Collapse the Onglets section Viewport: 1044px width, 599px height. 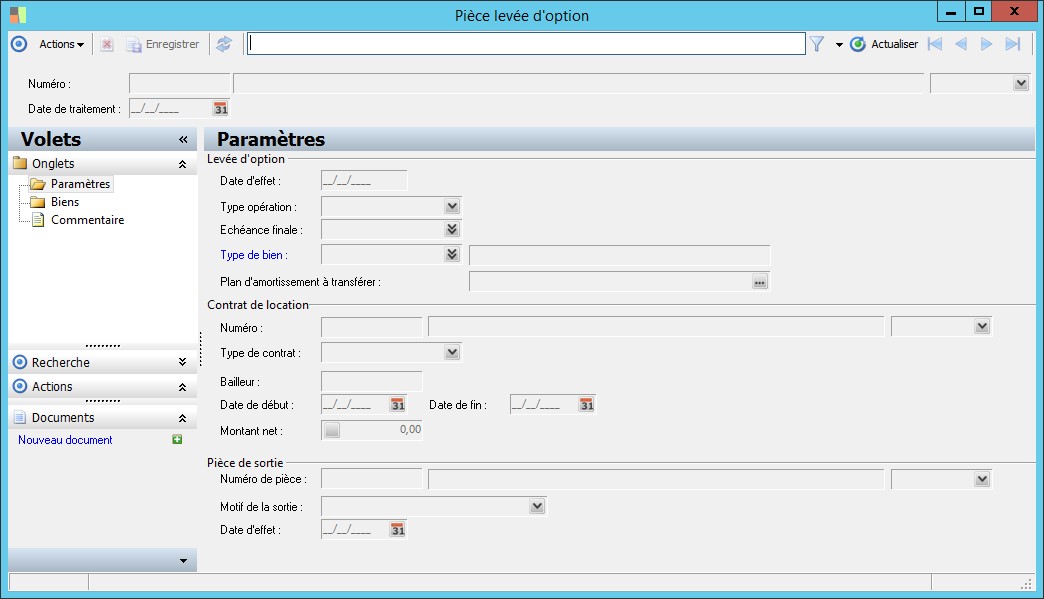click(x=182, y=164)
